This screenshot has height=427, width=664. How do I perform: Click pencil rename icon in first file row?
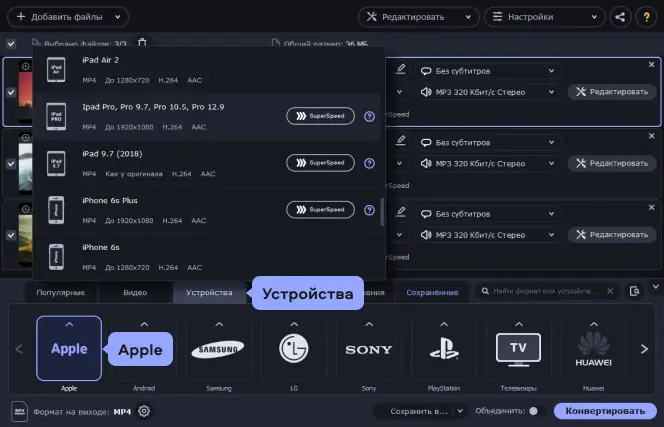tap(400, 69)
